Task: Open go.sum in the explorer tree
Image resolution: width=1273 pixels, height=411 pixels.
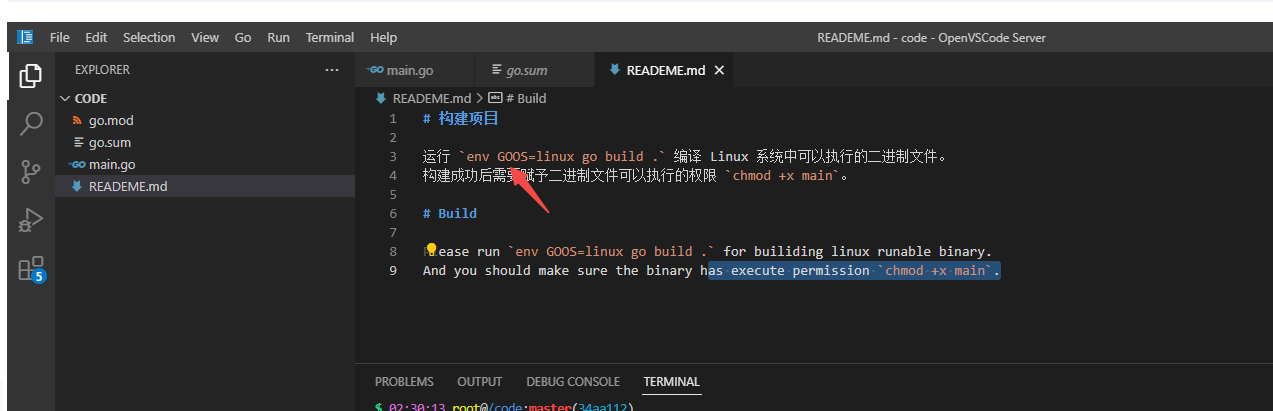Action: [205, 142]
